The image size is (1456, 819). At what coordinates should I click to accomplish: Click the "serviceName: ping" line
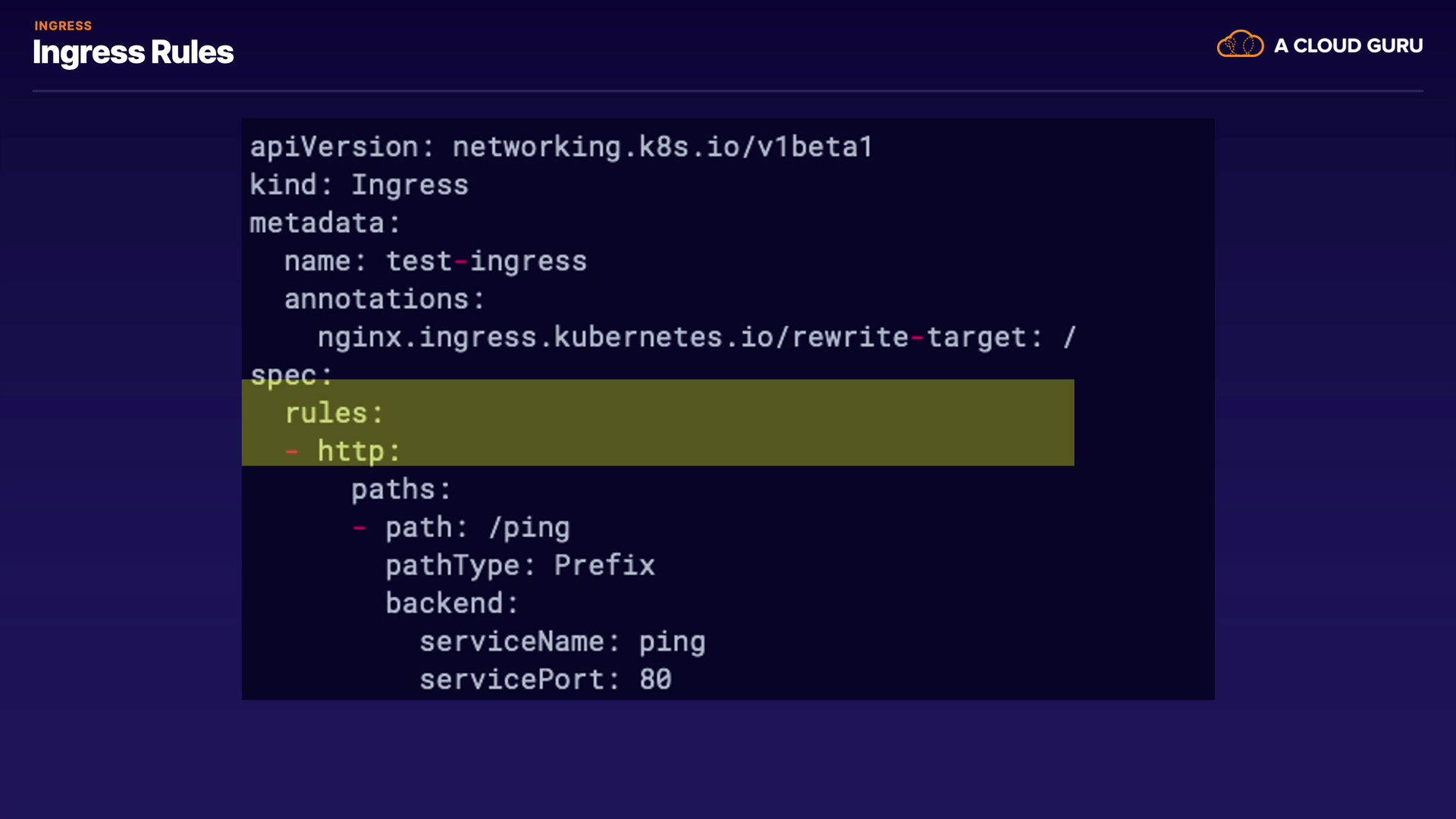(x=562, y=642)
